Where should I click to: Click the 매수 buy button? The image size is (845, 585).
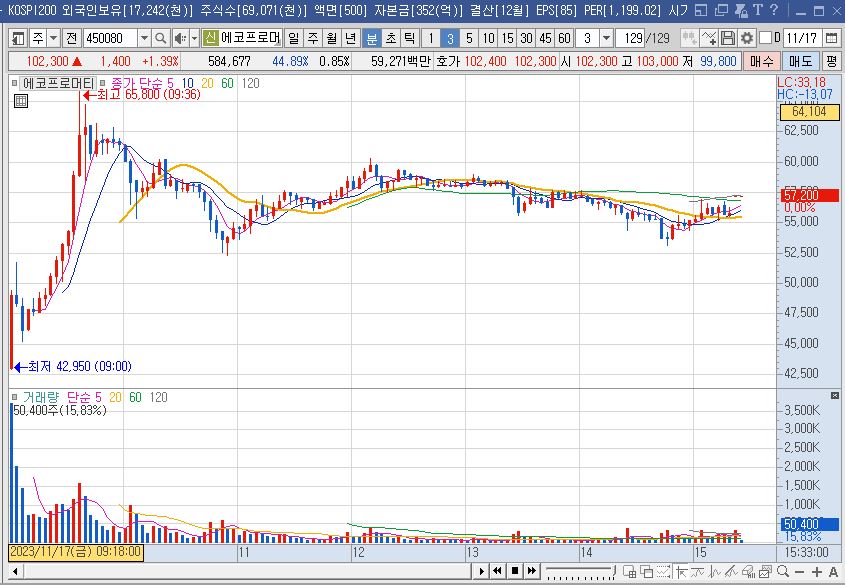761,61
